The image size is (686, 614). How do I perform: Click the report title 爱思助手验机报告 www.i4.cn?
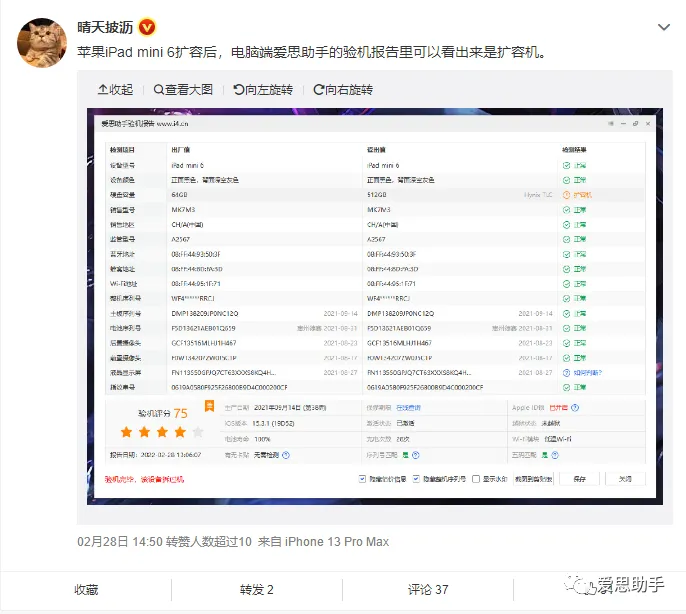point(145,124)
